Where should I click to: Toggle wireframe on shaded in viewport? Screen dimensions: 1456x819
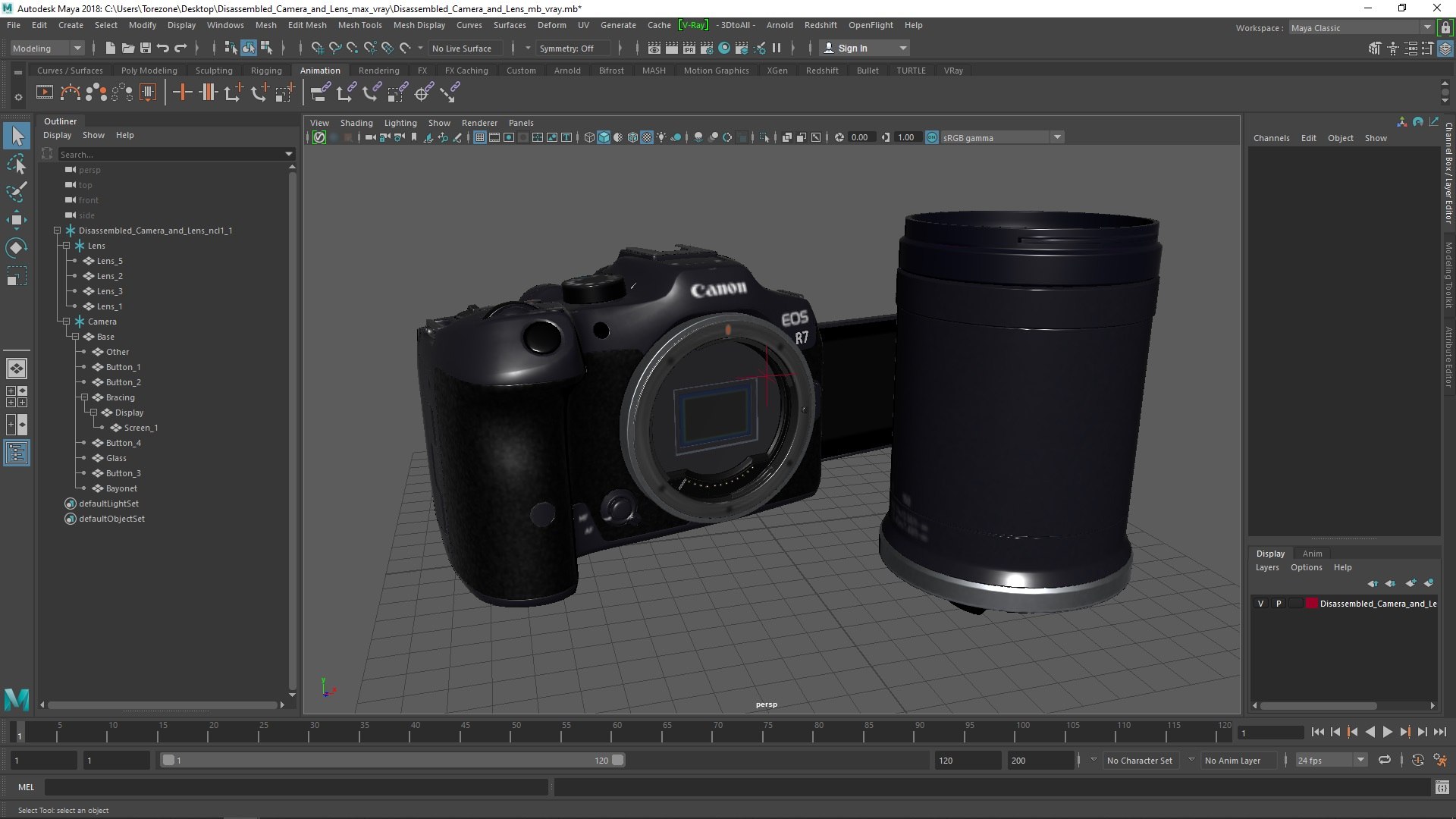(x=632, y=137)
